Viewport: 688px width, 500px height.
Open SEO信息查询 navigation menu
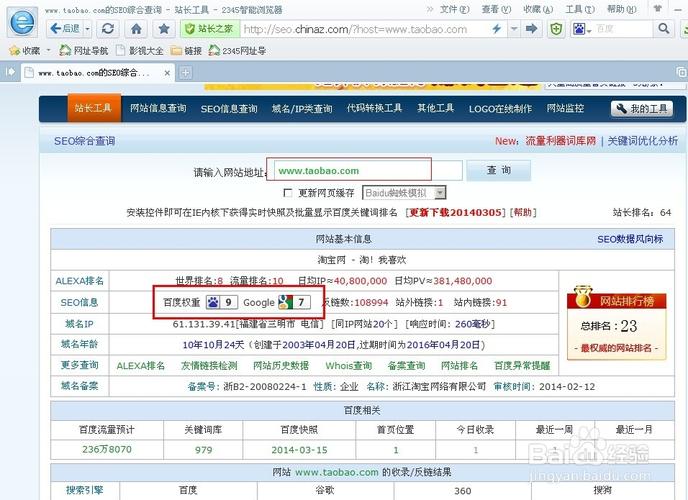click(x=229, y=109)
